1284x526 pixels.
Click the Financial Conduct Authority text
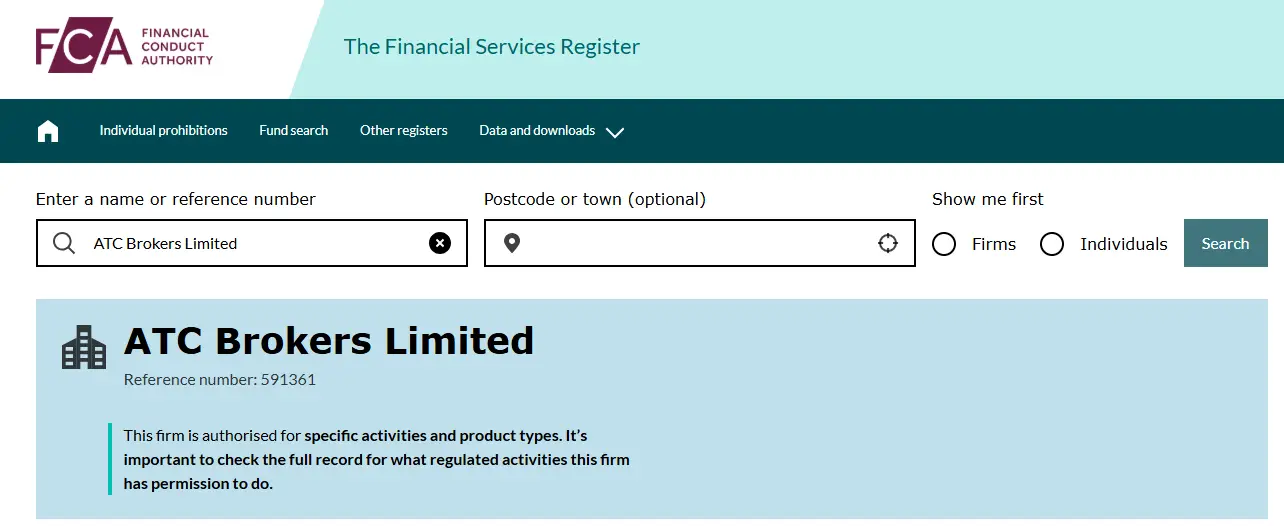(177, 47)
